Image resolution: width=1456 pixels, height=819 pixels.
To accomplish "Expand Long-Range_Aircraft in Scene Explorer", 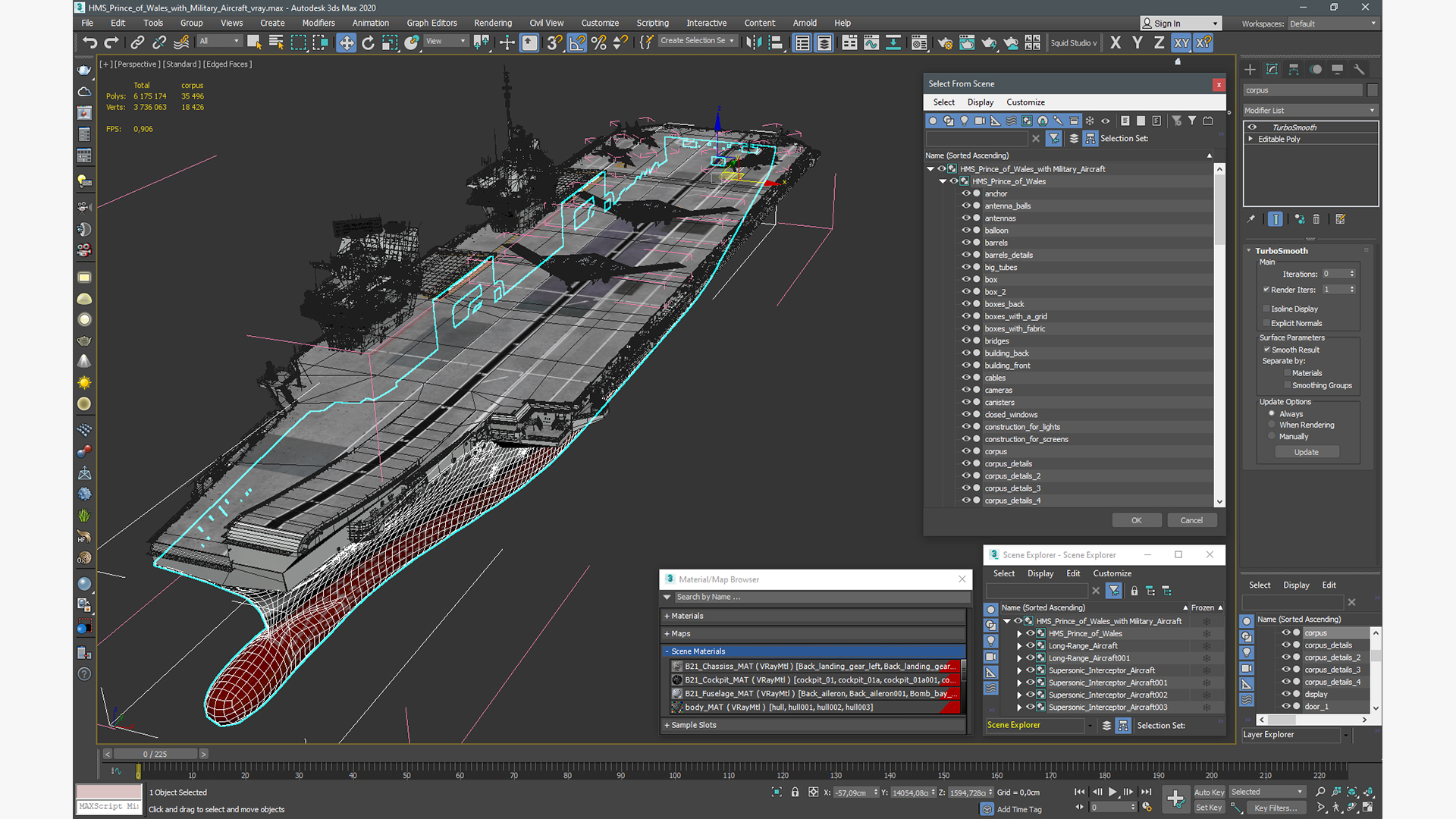I will [1019, 646].
